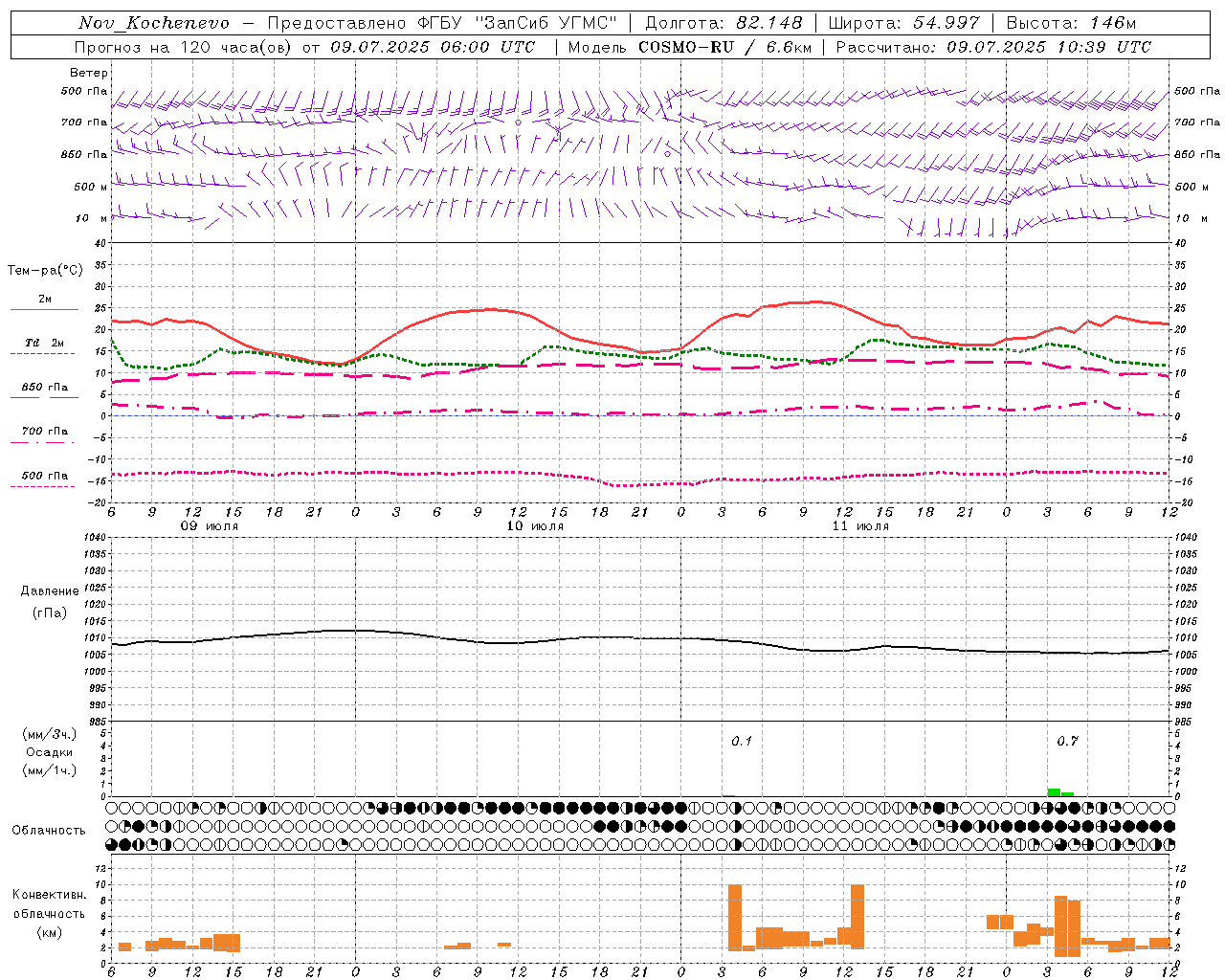Click the 'Широта: 54.997' header field
The height and width of the screenshot is (980, 1225).
[903, 23]
